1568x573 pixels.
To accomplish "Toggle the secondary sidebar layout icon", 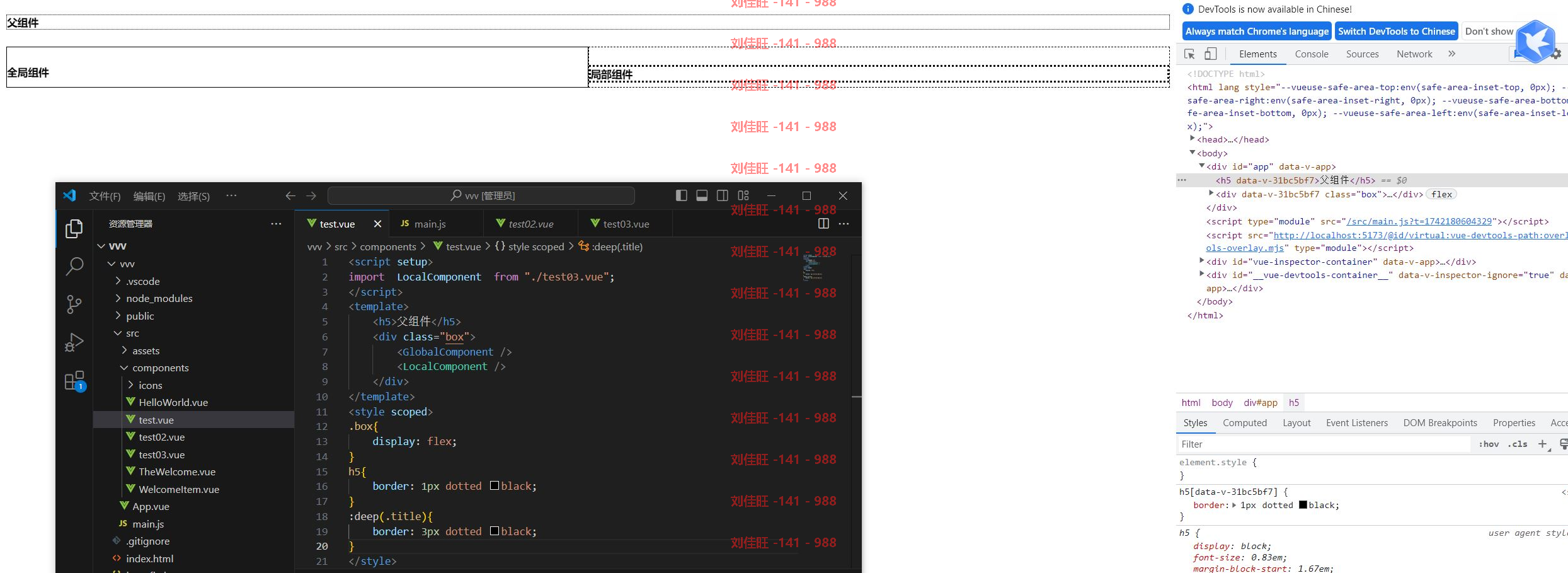I will coord(723,195).
